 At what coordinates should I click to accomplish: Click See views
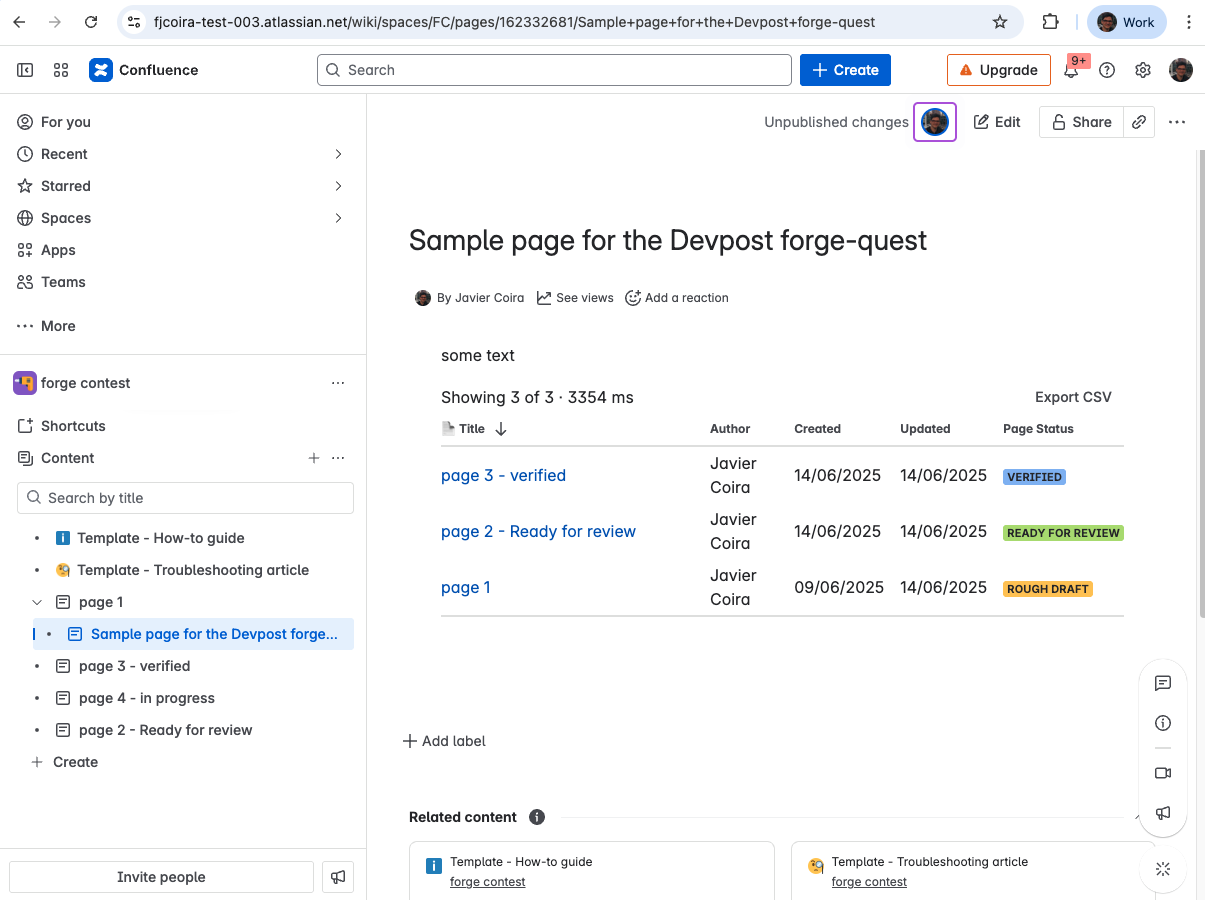coord(575,298)
